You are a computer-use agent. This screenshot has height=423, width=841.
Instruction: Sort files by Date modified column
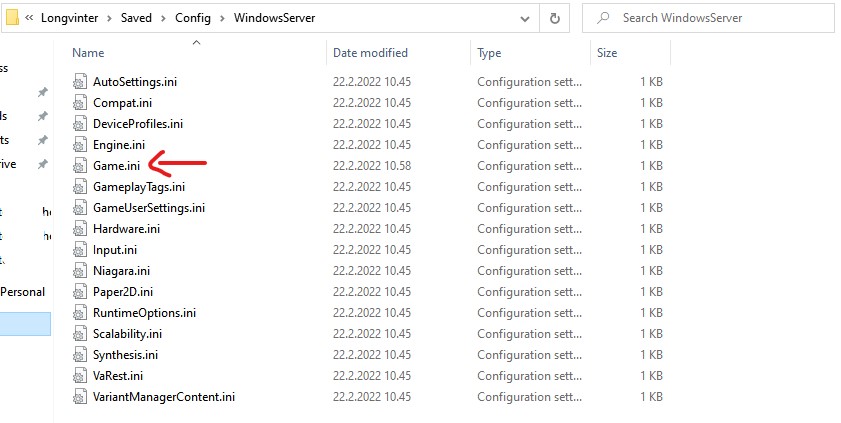(x=372, y=52)
